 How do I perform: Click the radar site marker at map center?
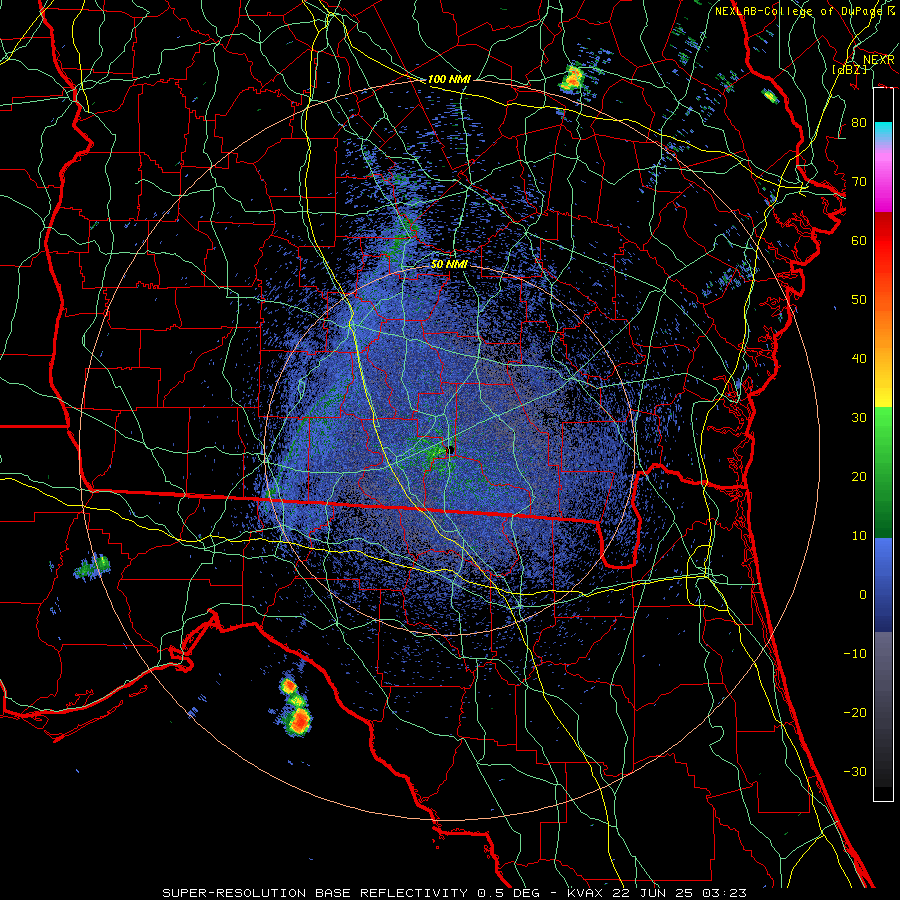(451, 450)
